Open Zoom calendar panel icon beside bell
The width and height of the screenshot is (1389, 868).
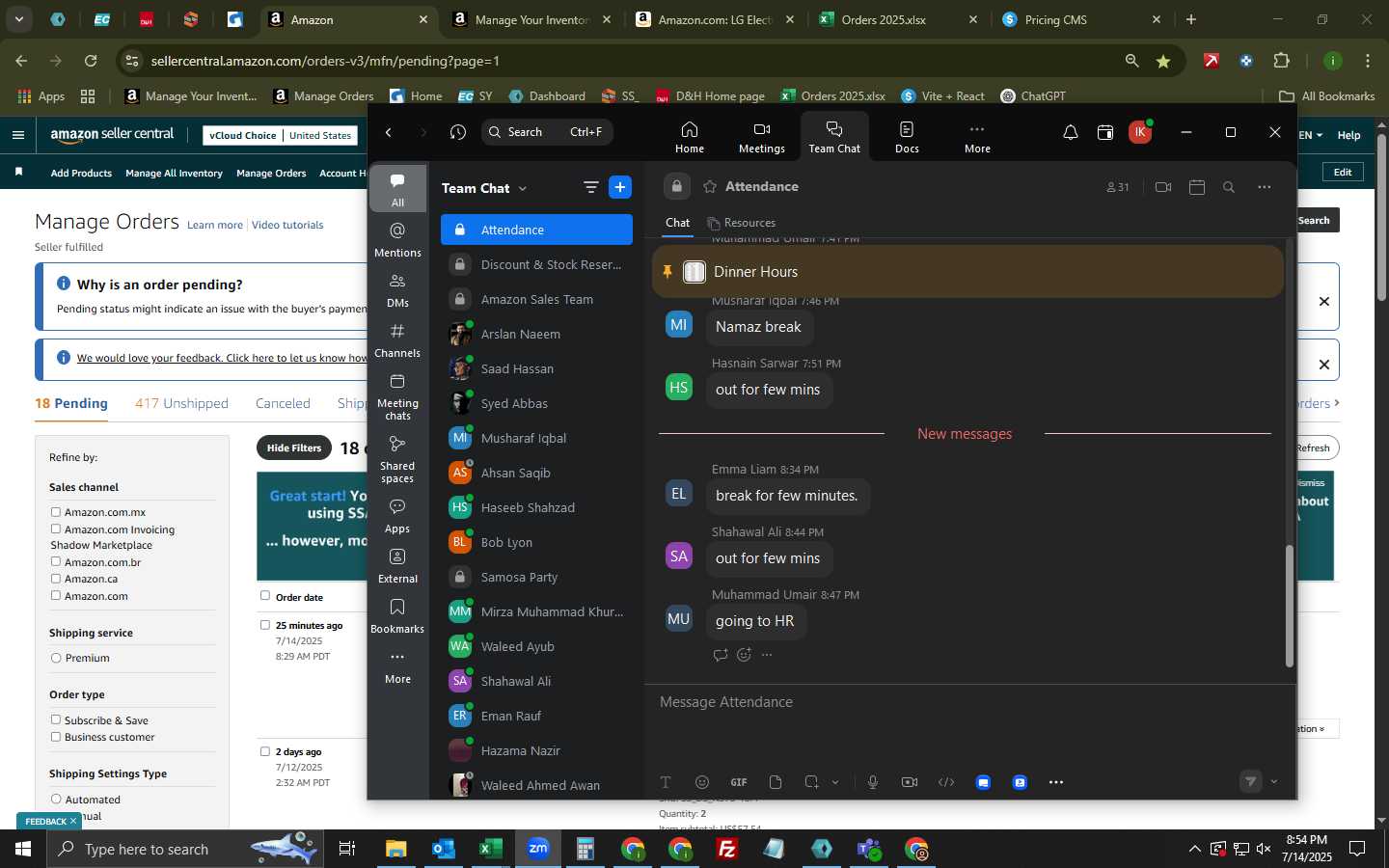click(x=1105, y=132)
